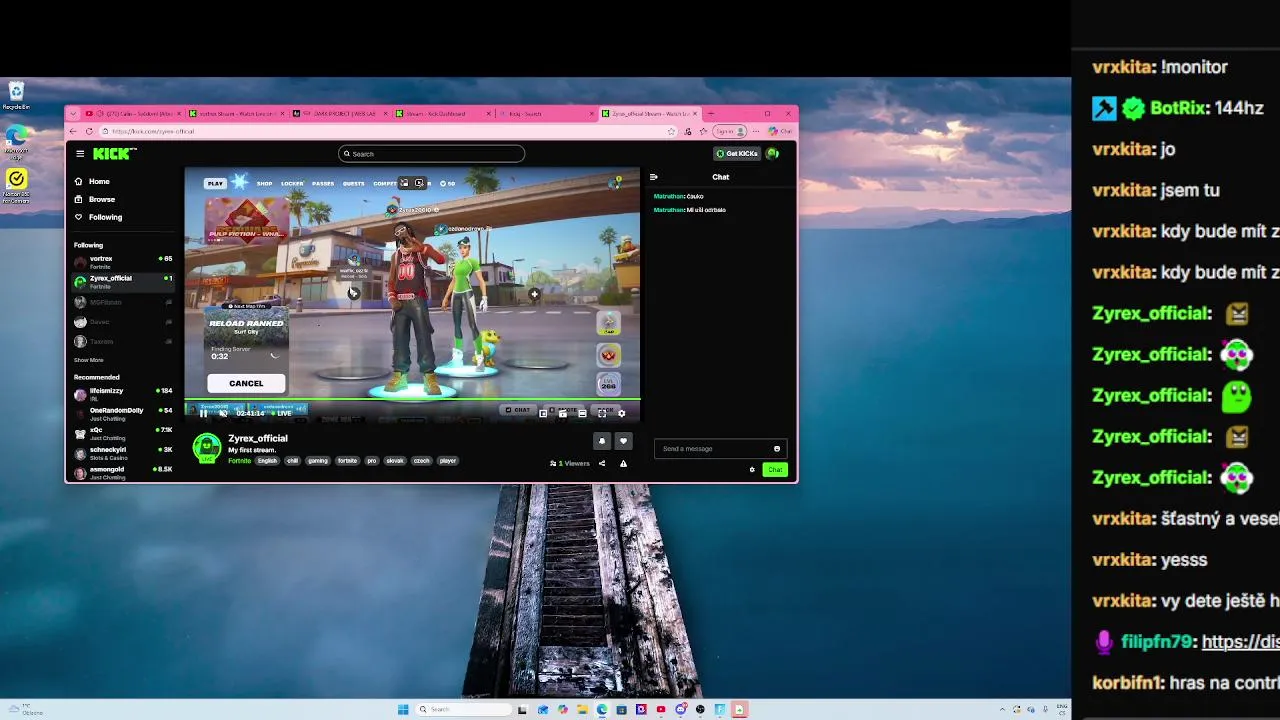This screenshot has width=1280, height=720.
Task: Open recommended channel OneRandomDolly
Action: click(122, 413)
